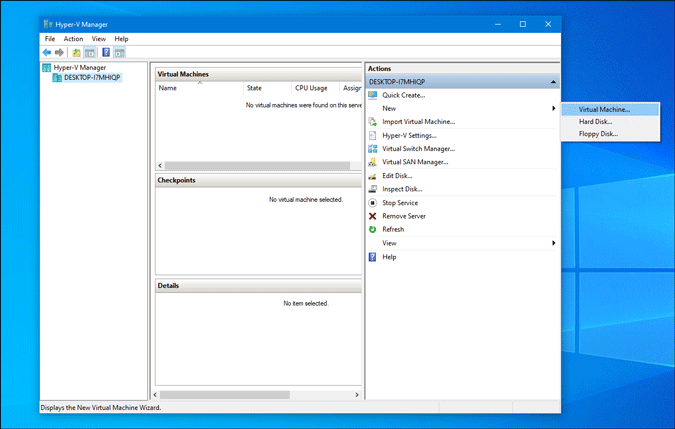The height and width of the screenshot is (429, 675).
Task: Click the Stop Service circle icon
Action: [373, 203]
